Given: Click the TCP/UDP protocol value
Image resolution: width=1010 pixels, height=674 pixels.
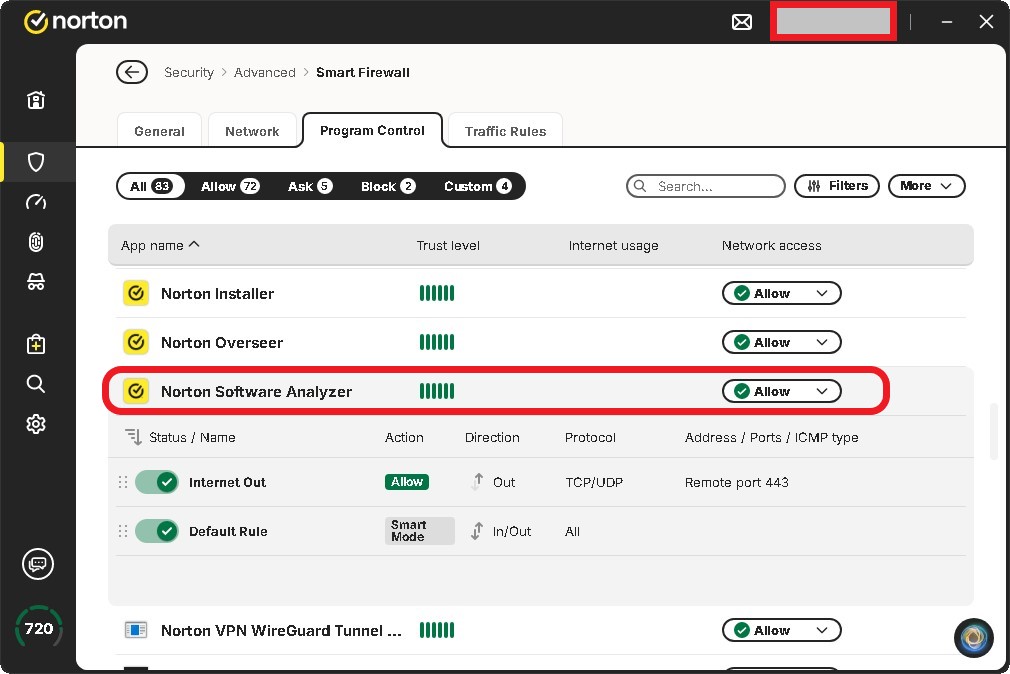Looking at the screenshot, I should (594, 483).
